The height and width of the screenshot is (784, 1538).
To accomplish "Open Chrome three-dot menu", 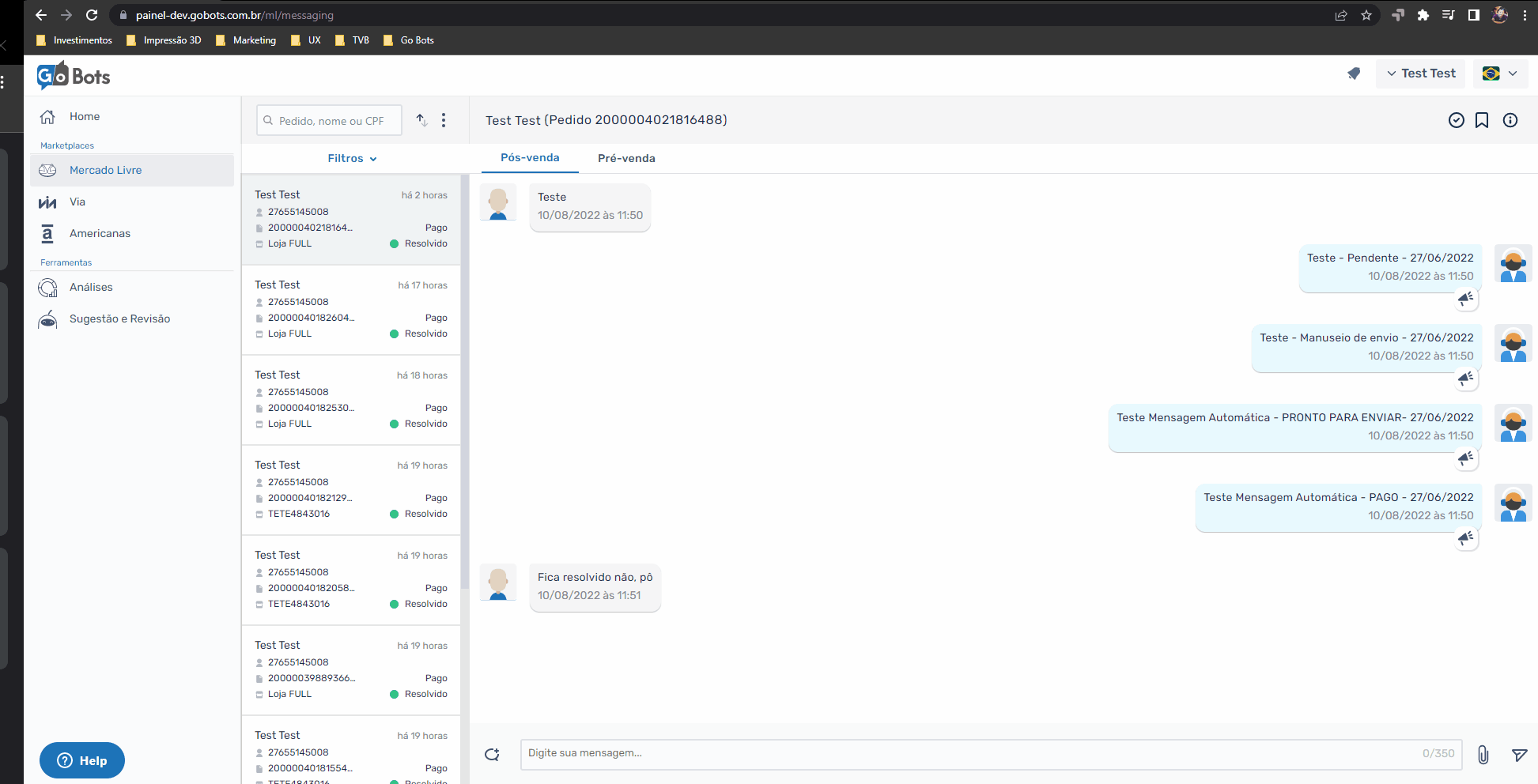I will tap(1525, 15).
